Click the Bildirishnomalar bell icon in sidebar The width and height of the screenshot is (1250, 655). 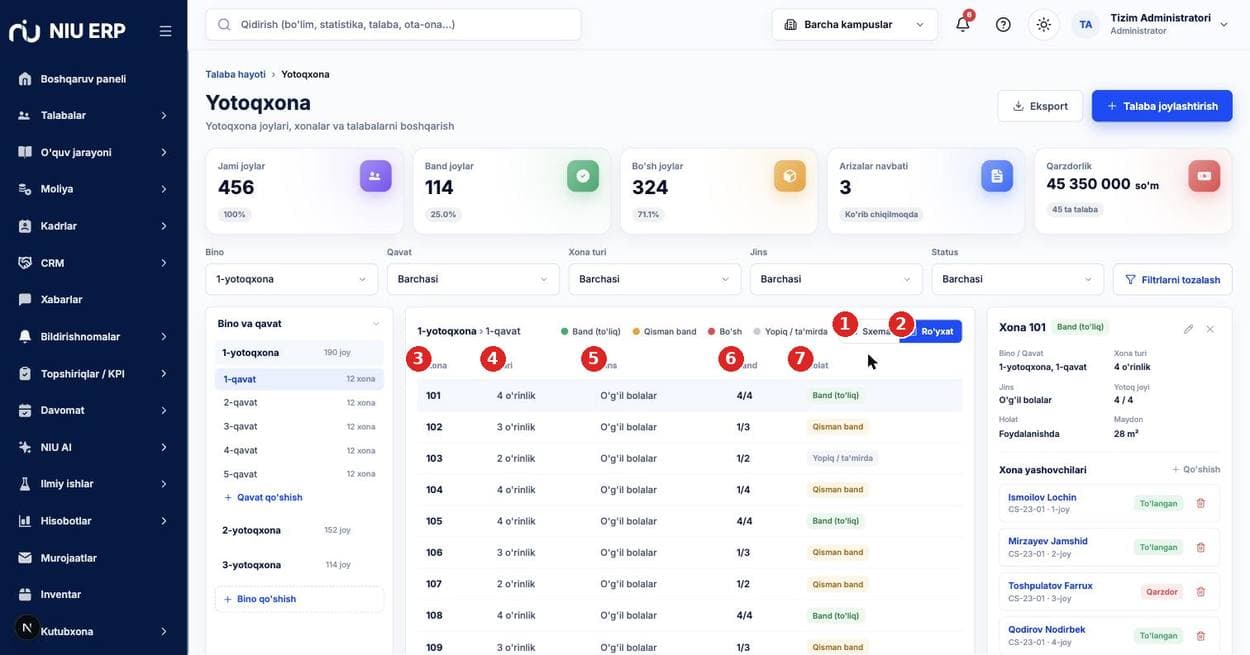click(x=25, y=336)
